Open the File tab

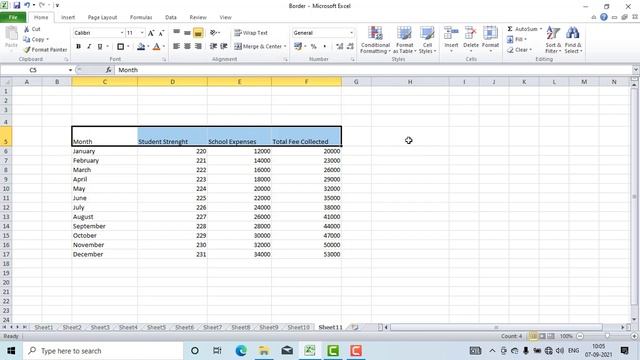[x=13, y=17]
